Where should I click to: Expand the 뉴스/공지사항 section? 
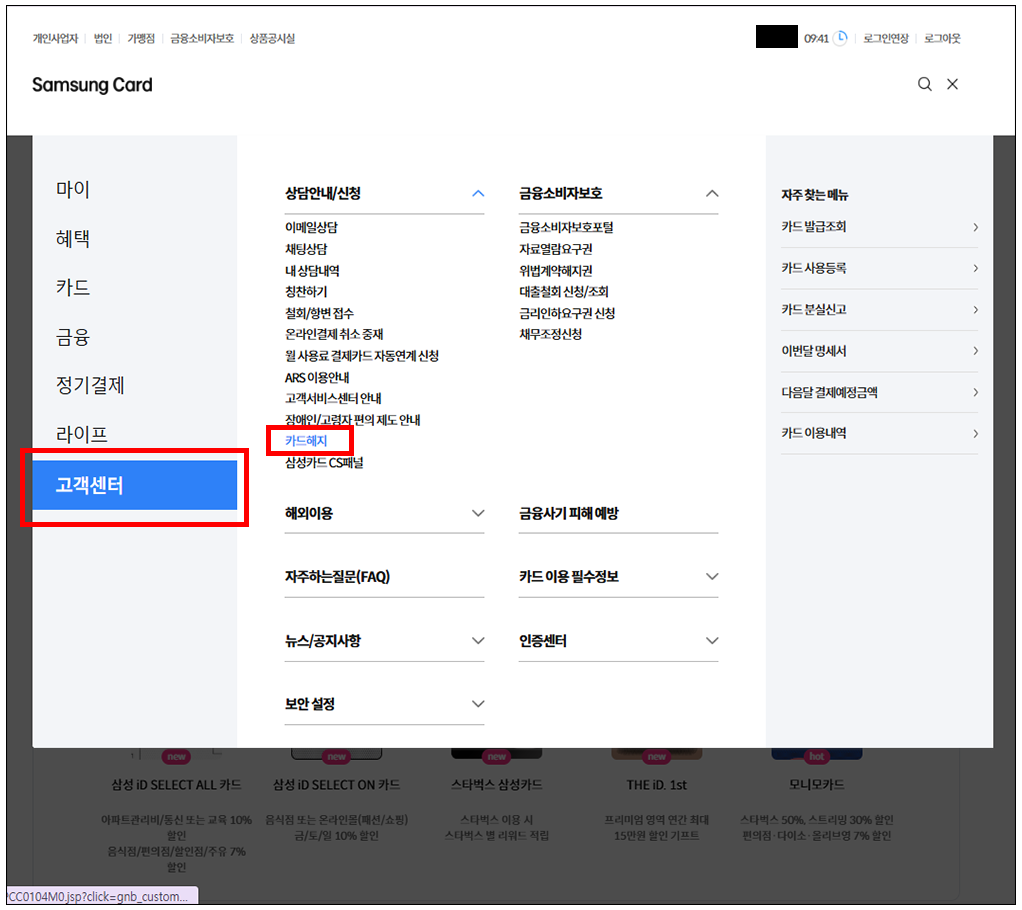pyautogui.click(x=478, y=641)
